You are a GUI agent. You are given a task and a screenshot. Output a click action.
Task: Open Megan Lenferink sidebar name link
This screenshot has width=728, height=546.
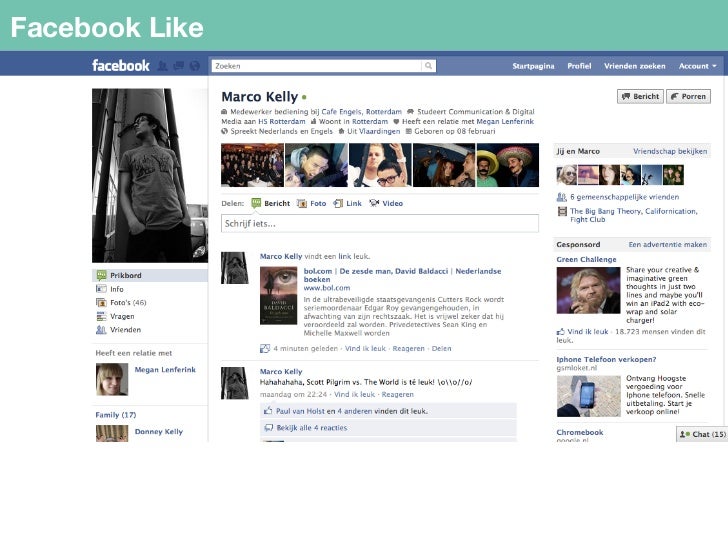point(165,370)
